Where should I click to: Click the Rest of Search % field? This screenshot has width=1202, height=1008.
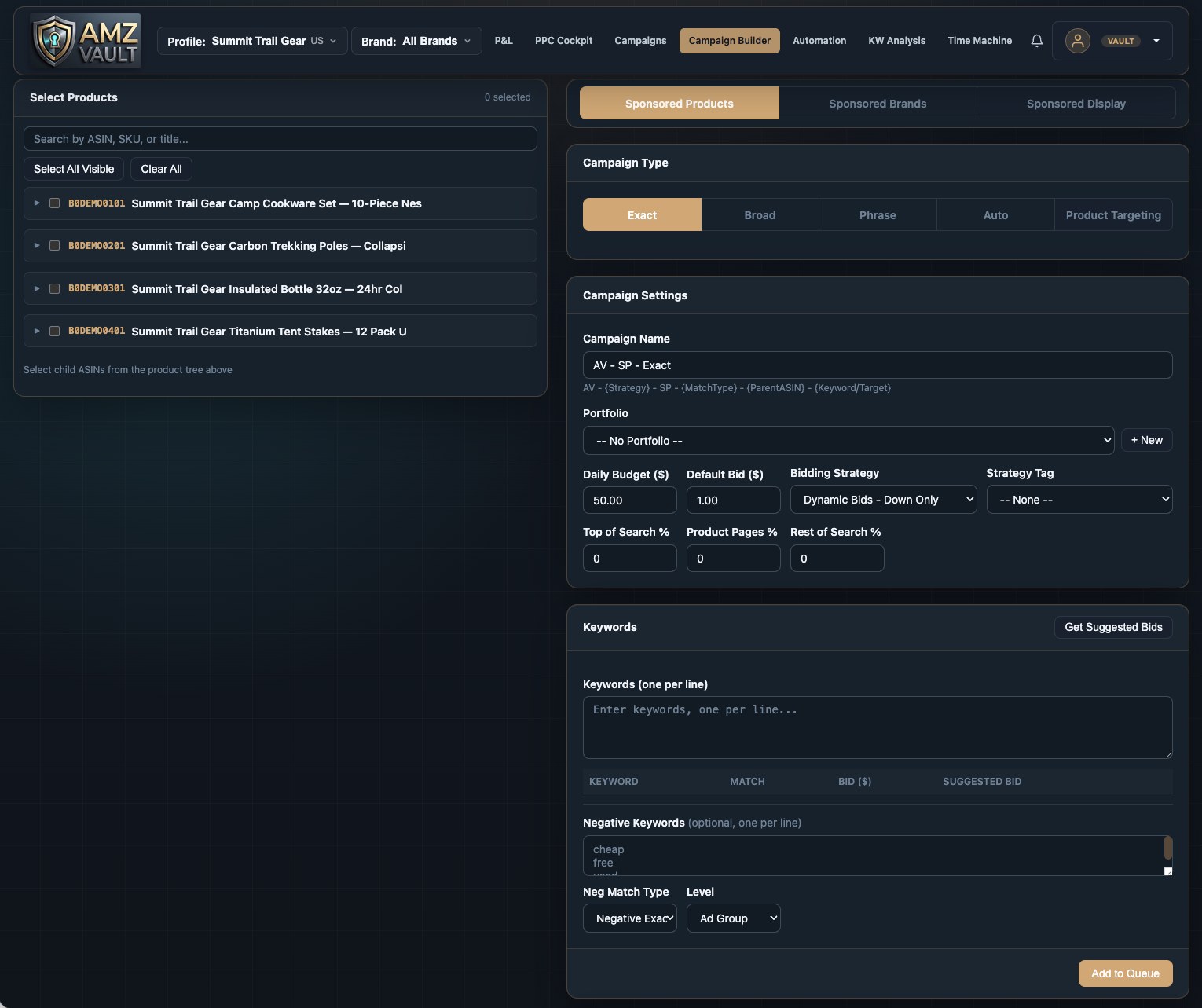[837, 559]
